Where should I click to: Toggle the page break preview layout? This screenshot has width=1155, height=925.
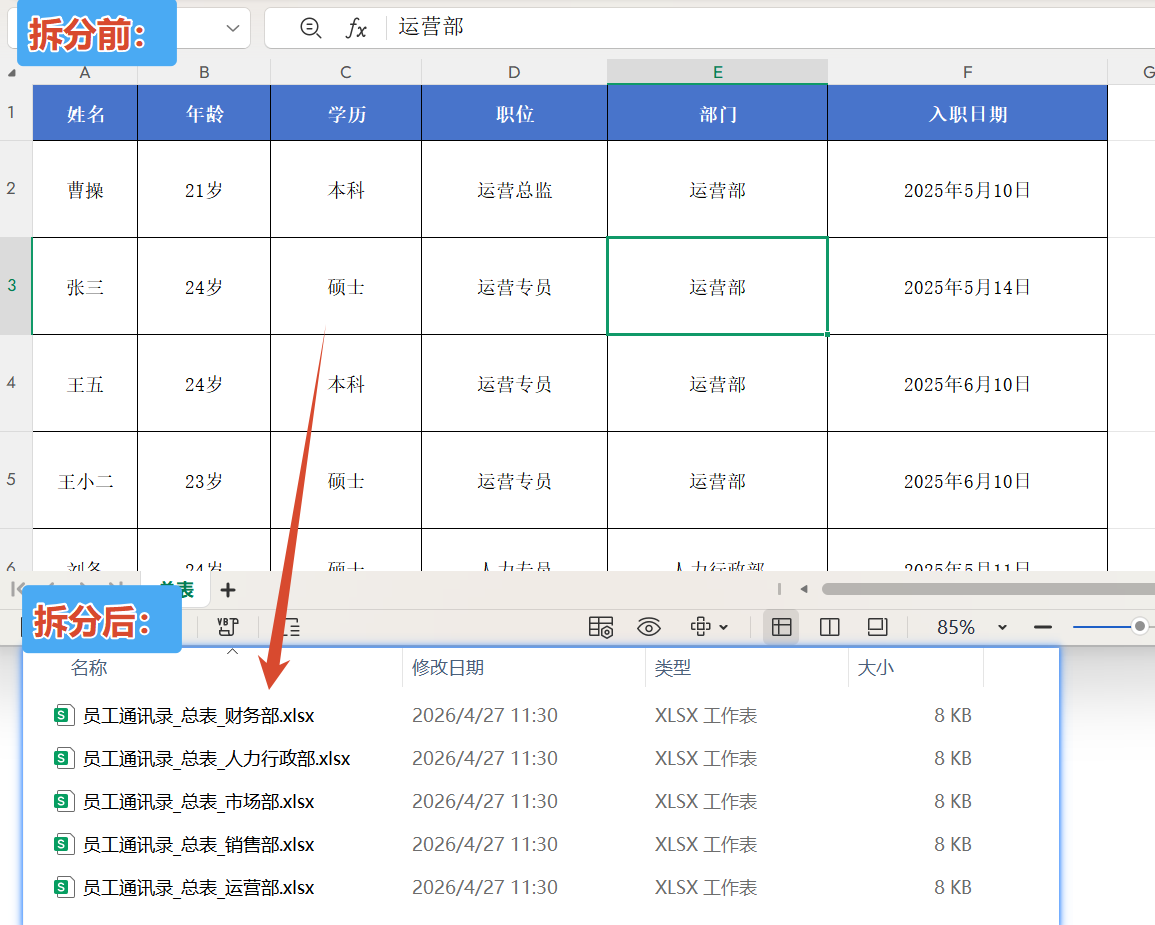(x=877, y=627)
